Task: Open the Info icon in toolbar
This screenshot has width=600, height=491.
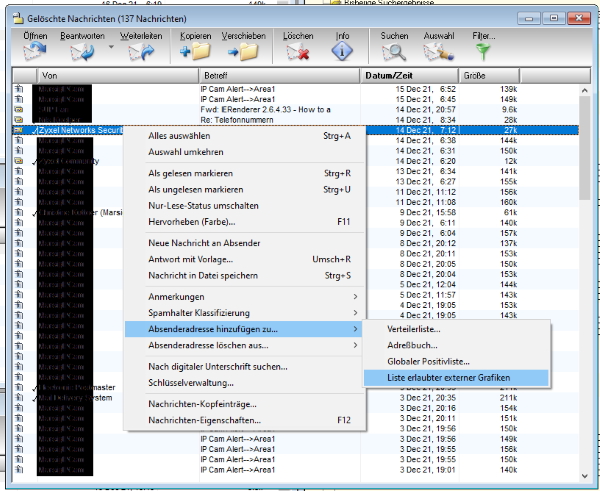Action: [343, 52]
